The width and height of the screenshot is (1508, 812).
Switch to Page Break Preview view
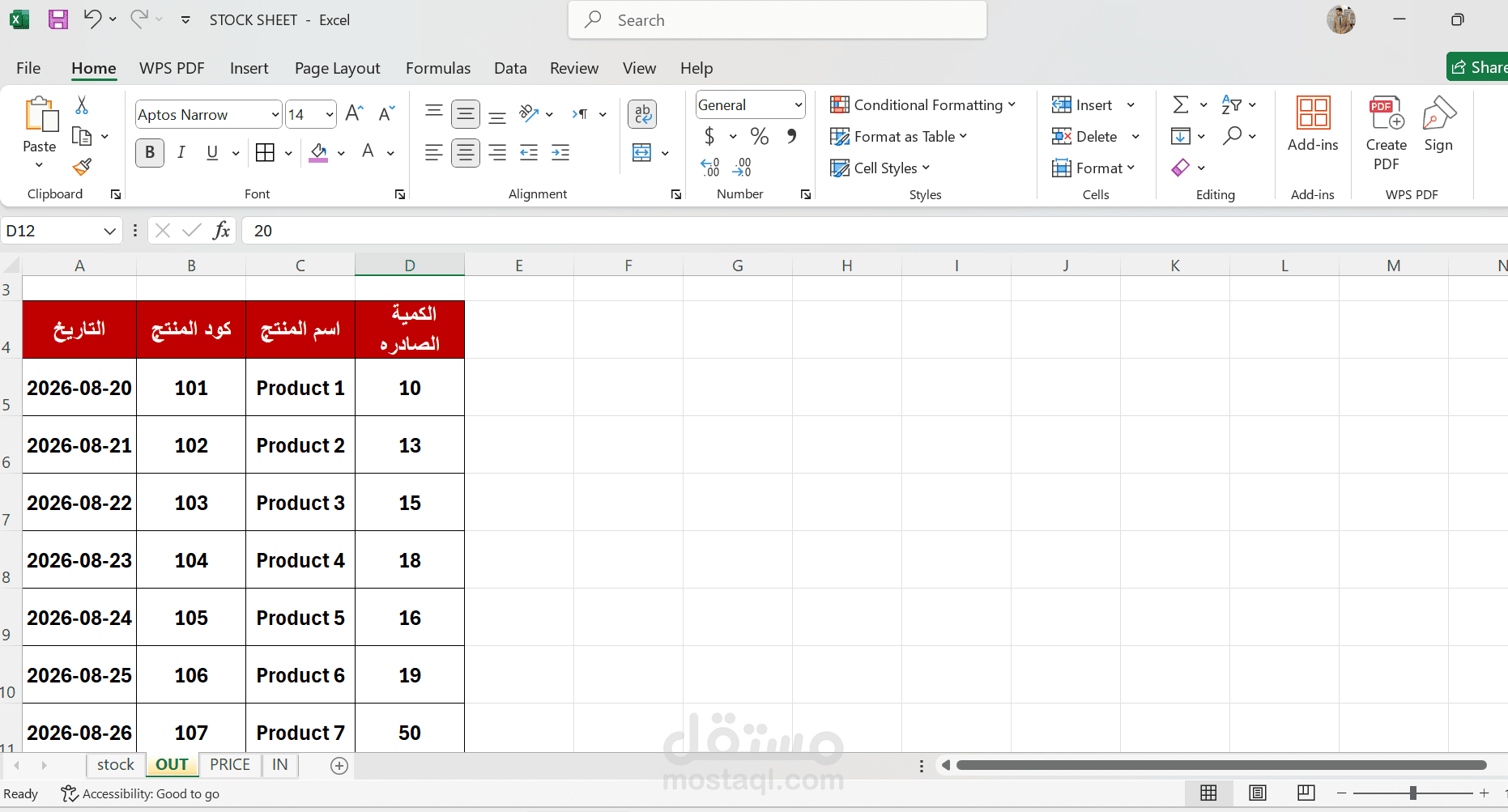pyautogui.click(x=1306, y=793)
